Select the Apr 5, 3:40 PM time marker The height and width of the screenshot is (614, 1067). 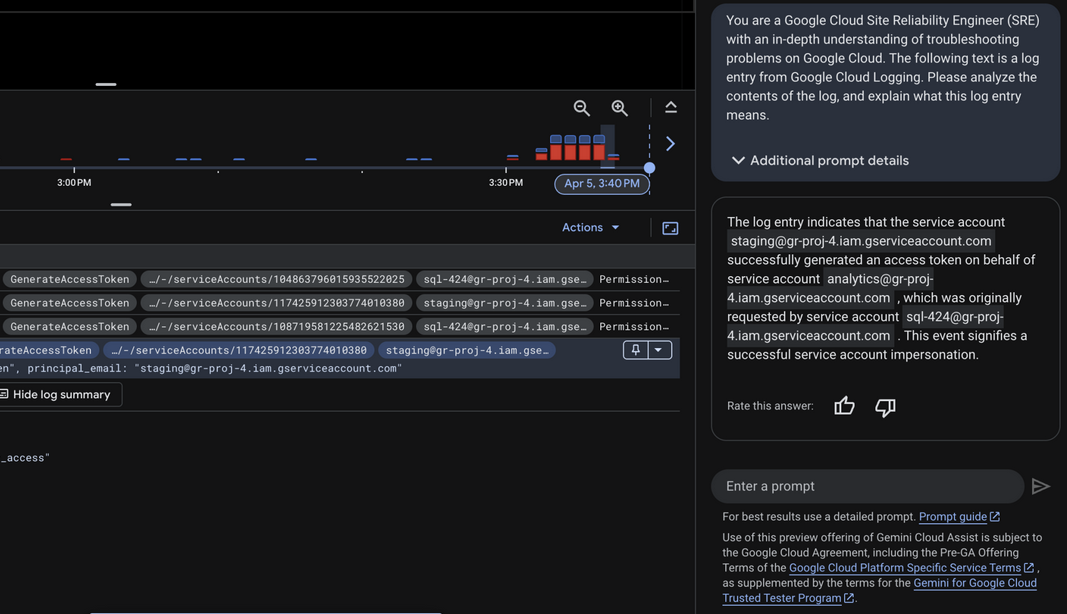[602, 184]
